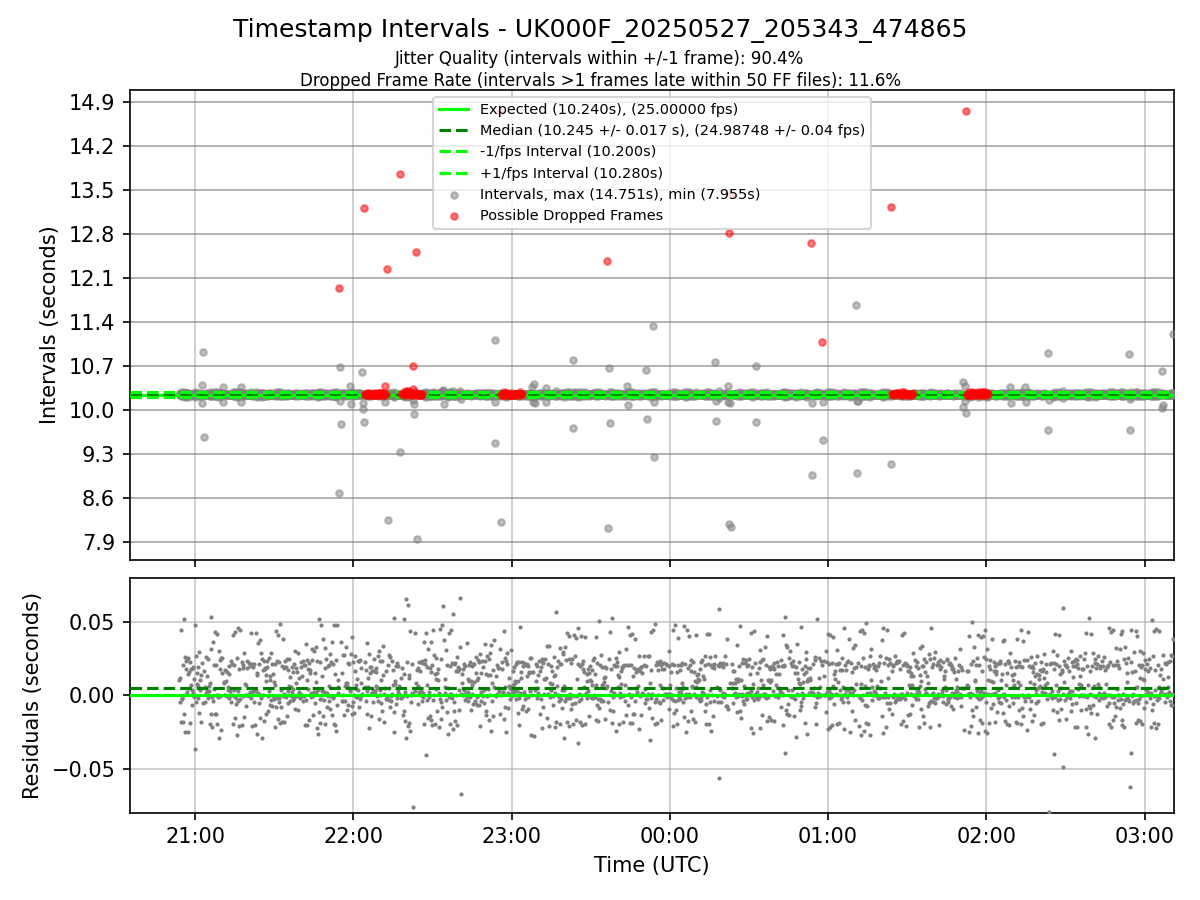Click the y-axis tick label 8.6
Image resolution: width=1200 pixels, height=900 pixels.
99,498
